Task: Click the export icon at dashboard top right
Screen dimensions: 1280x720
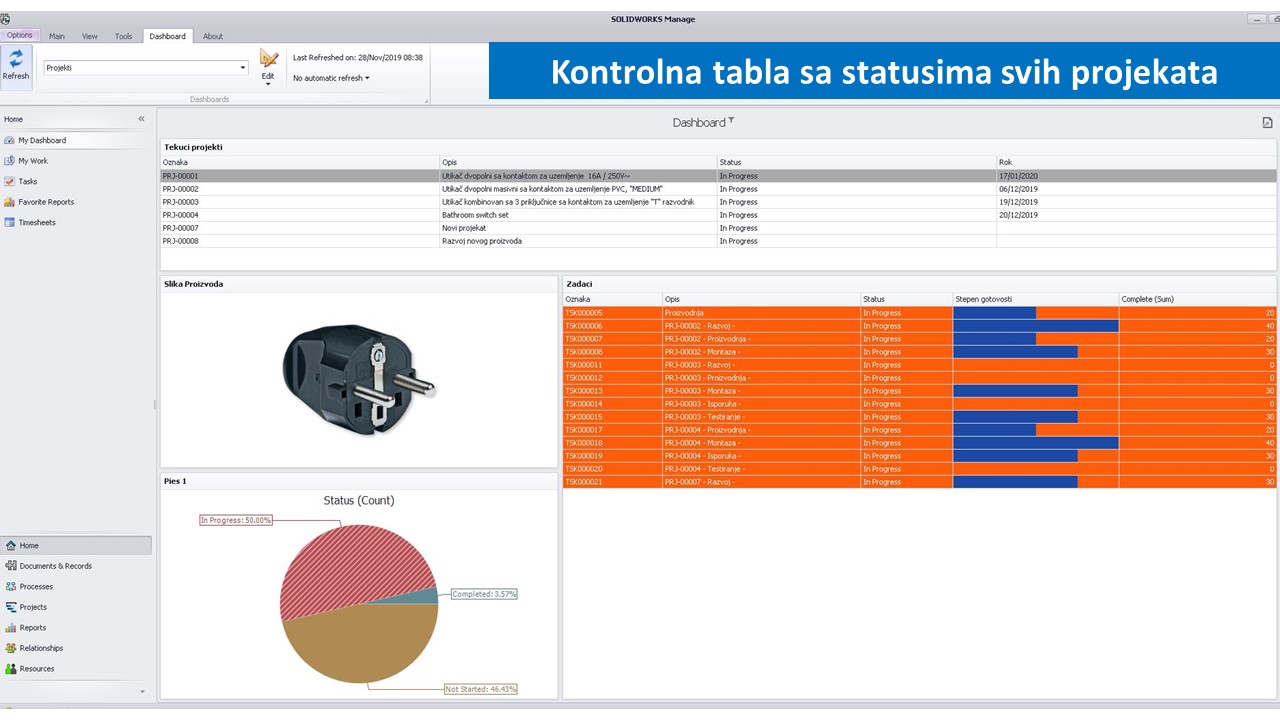Action: tap(1267, 122)
